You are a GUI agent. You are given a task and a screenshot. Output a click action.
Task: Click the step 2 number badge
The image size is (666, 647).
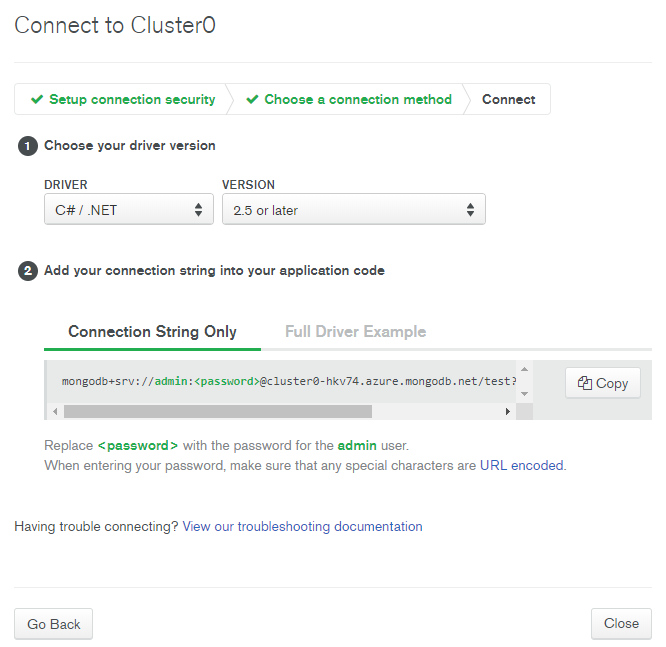click(x=28, y=271)
